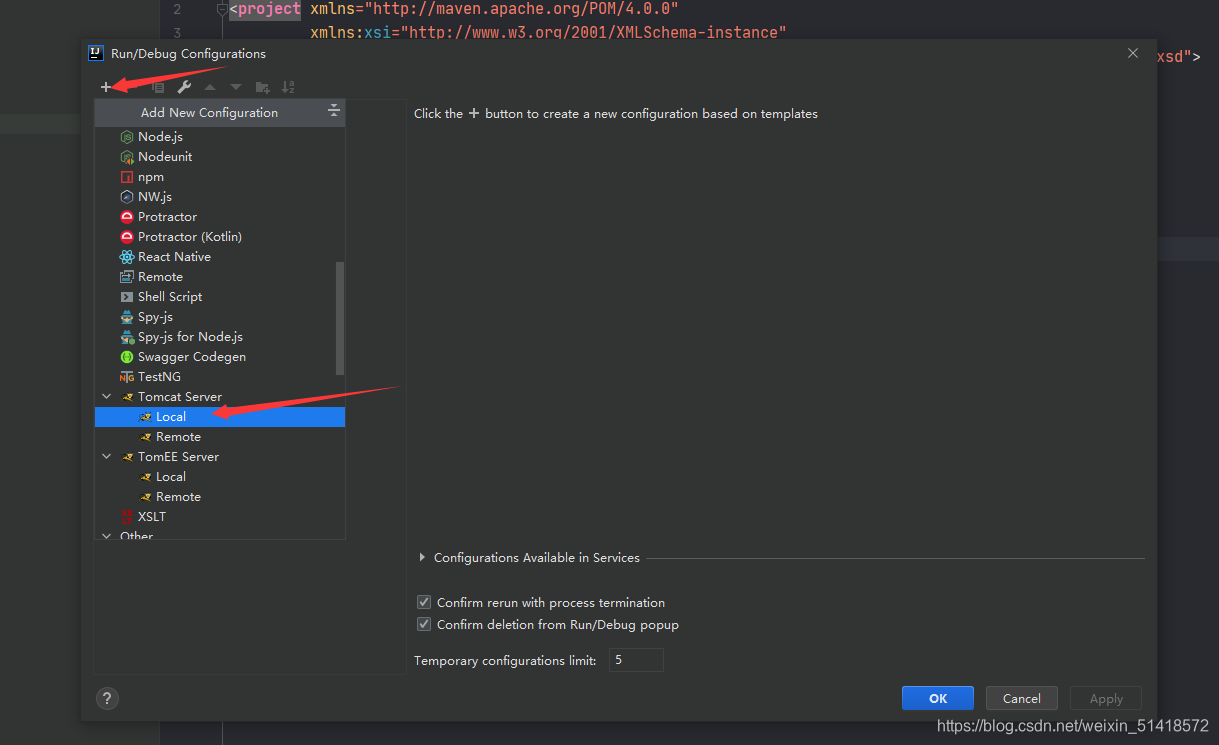Select the "NW.js" list entry
The width and height of the screenshot is (1219, 745).
tap(220, 197)
